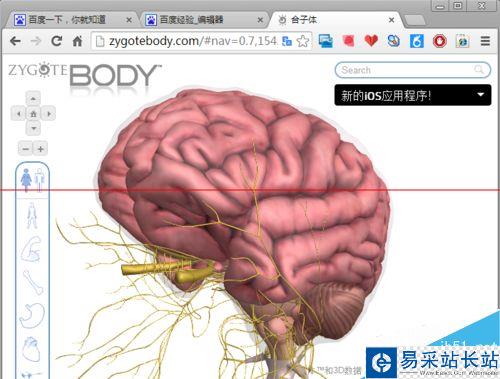Click the yellow optic nerve structure
This screenshot has height=379, width=500.
(168, 271)
